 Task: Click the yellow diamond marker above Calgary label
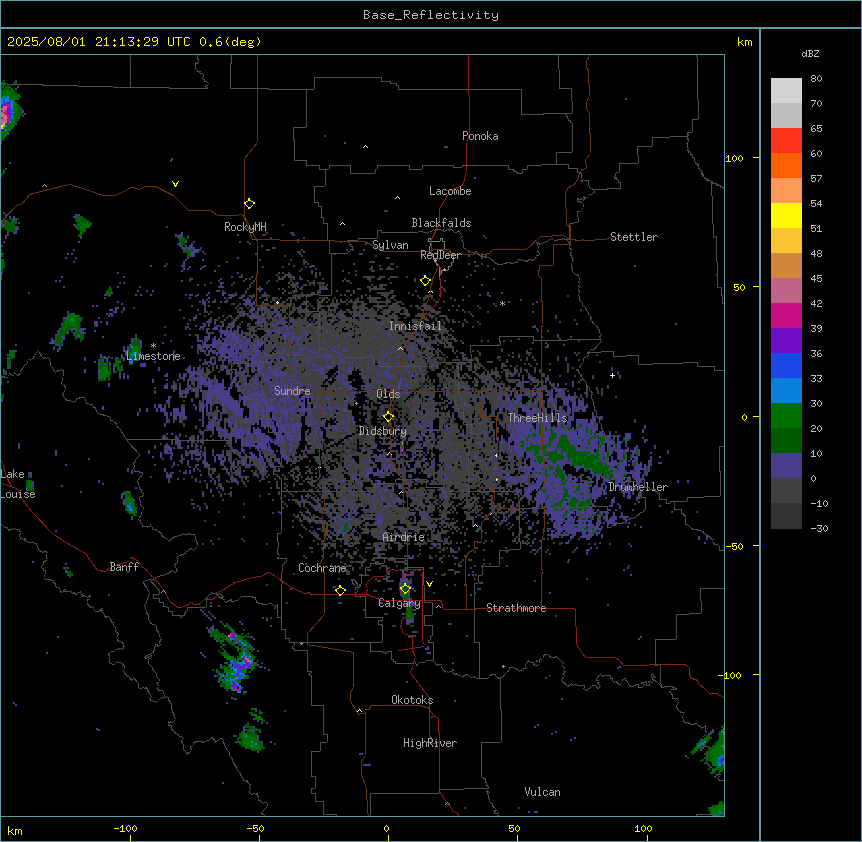coord(405,589)
